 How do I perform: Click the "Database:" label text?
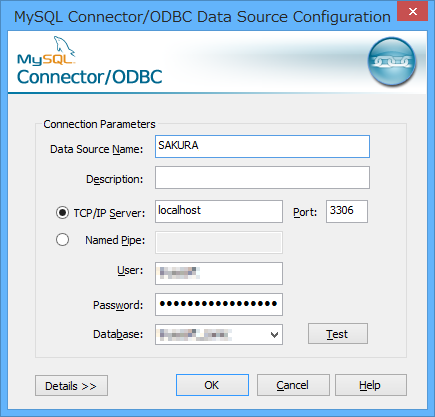click(x=118, y=334)
